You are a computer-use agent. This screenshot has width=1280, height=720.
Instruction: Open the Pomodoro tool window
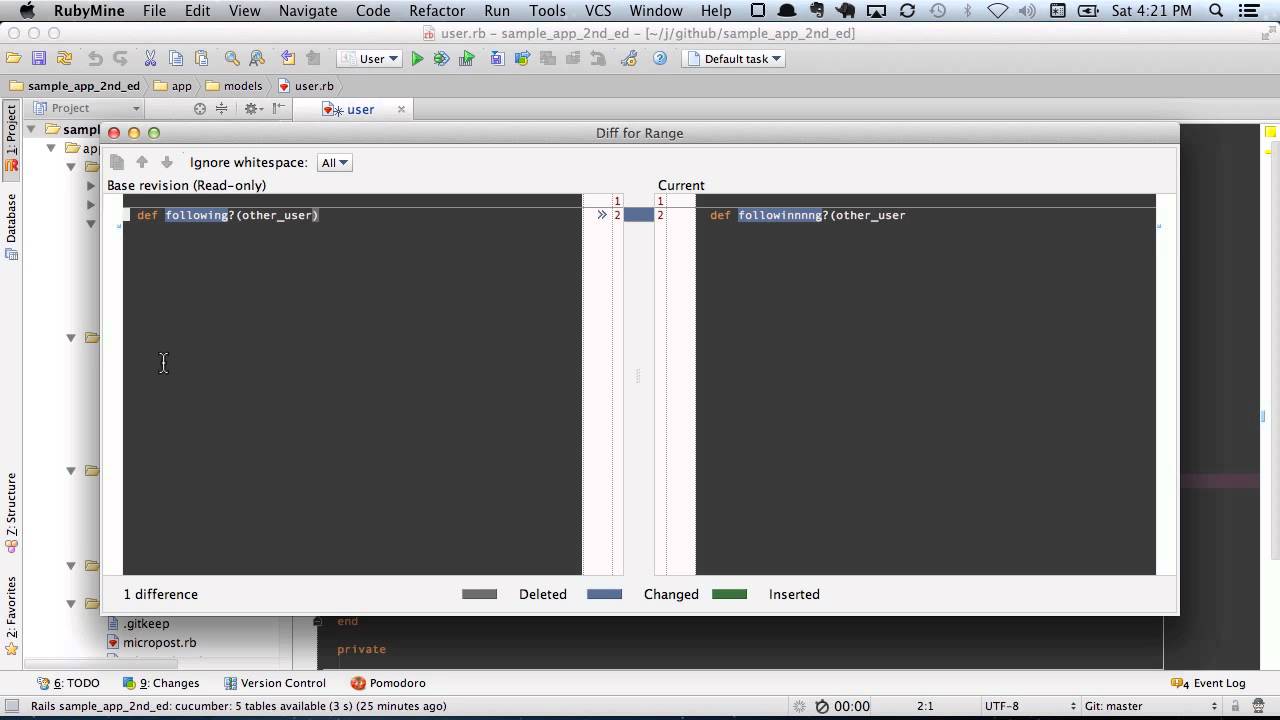388,683
